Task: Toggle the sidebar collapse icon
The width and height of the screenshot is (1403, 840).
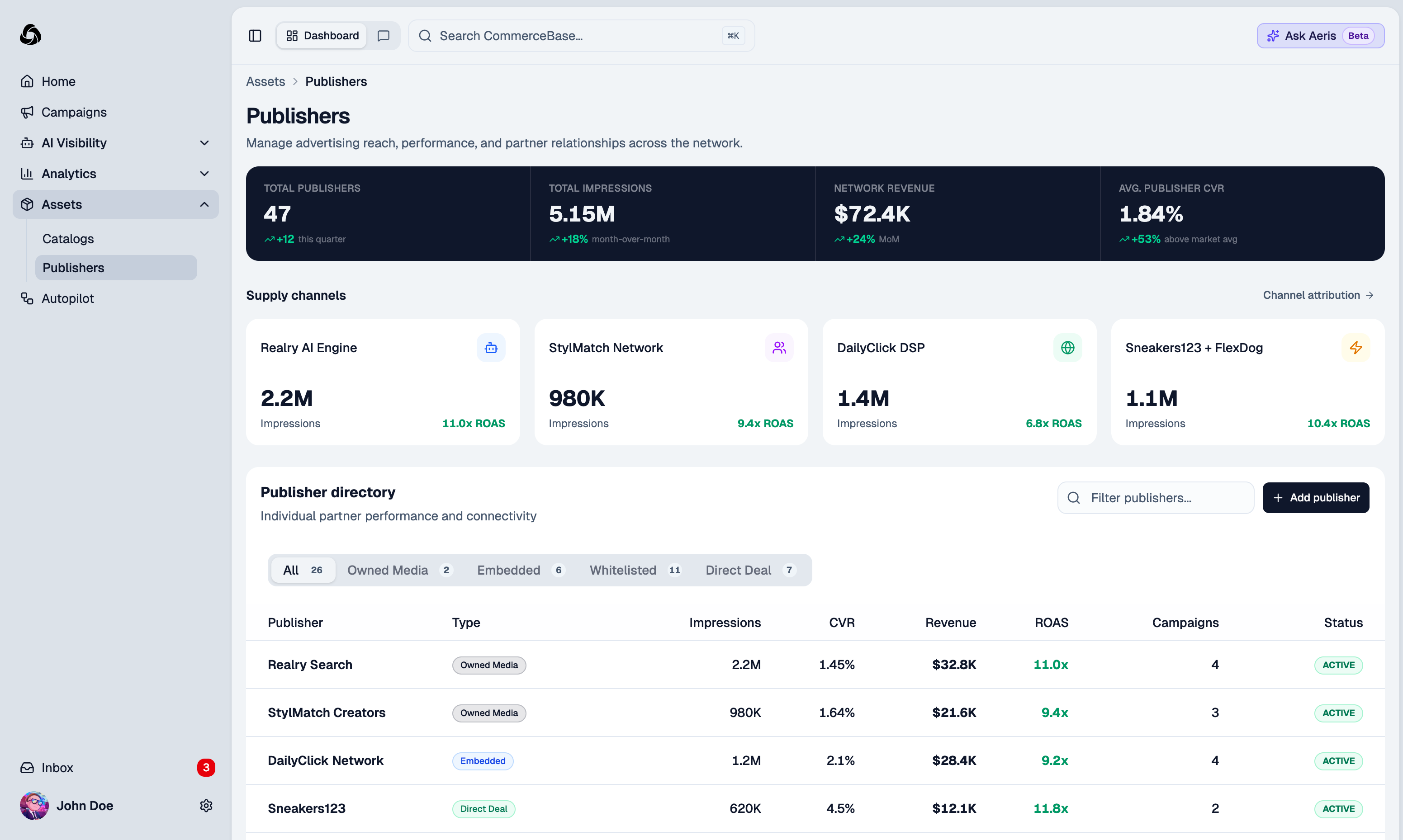Action: (255, 35)
